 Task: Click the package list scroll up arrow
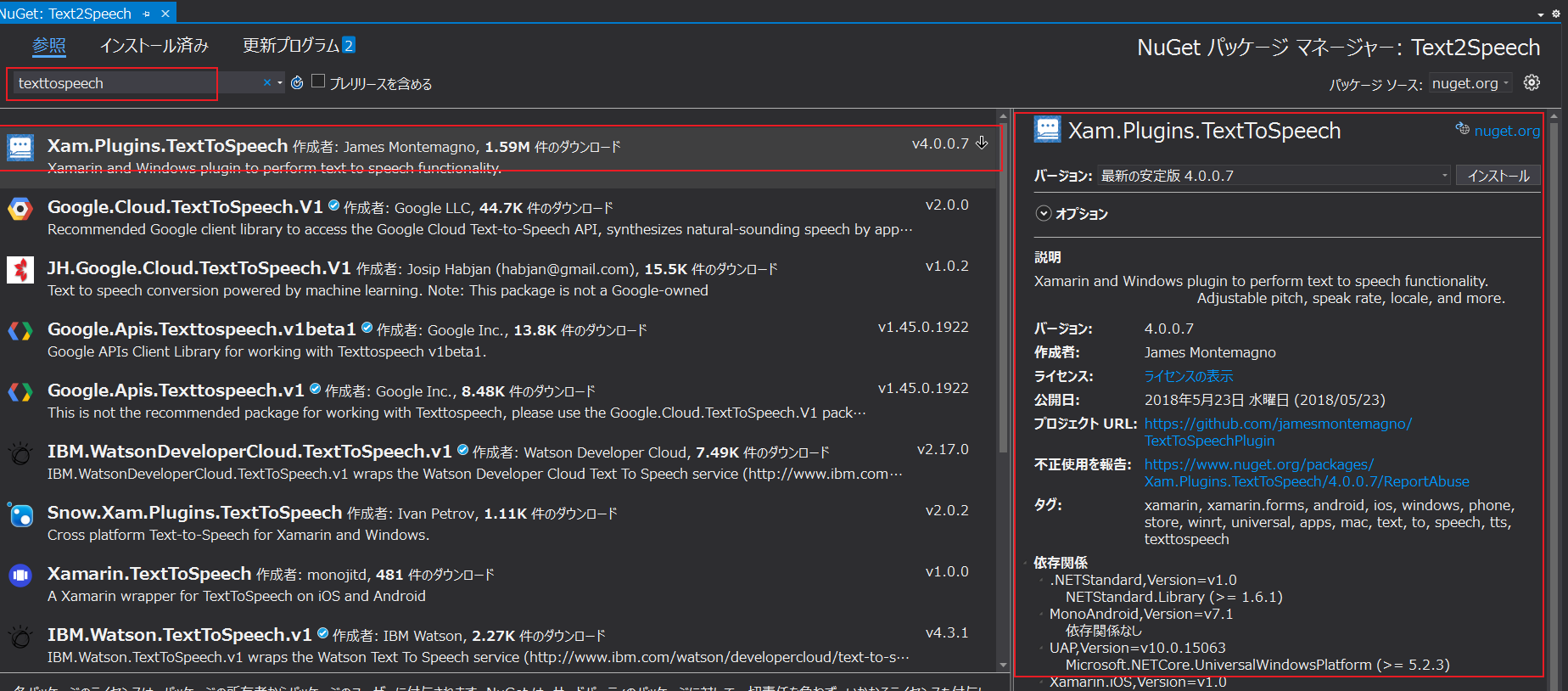tap(1003, 116)
